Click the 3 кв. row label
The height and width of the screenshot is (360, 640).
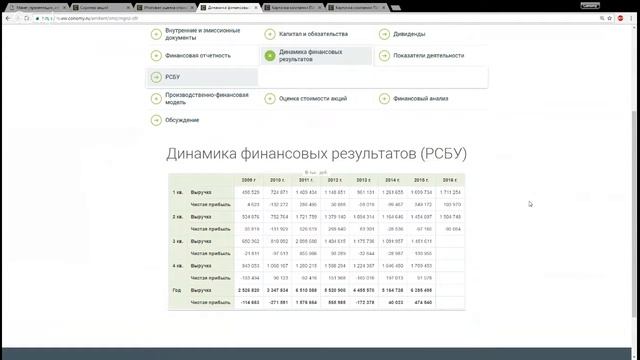178,241
